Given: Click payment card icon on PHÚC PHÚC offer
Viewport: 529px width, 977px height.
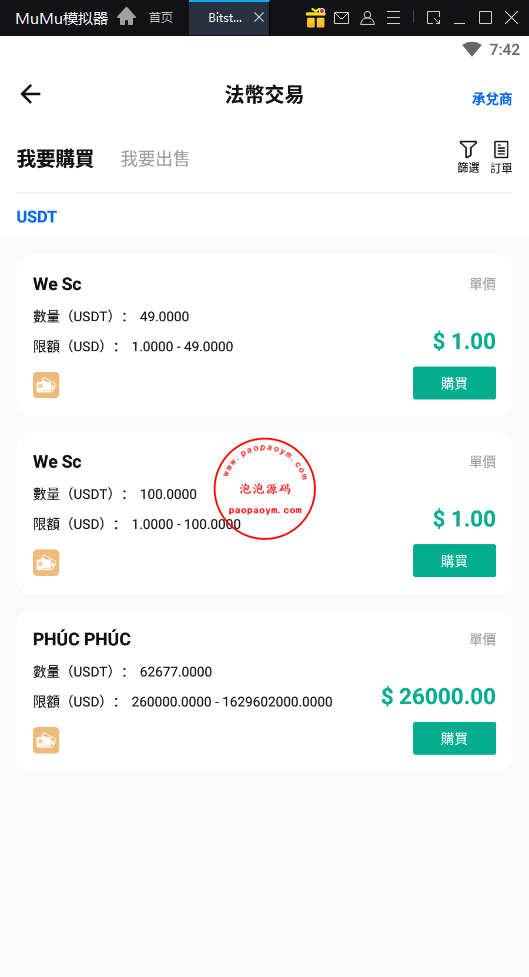Looking at the screenshot, I should (x=46, y=740).
